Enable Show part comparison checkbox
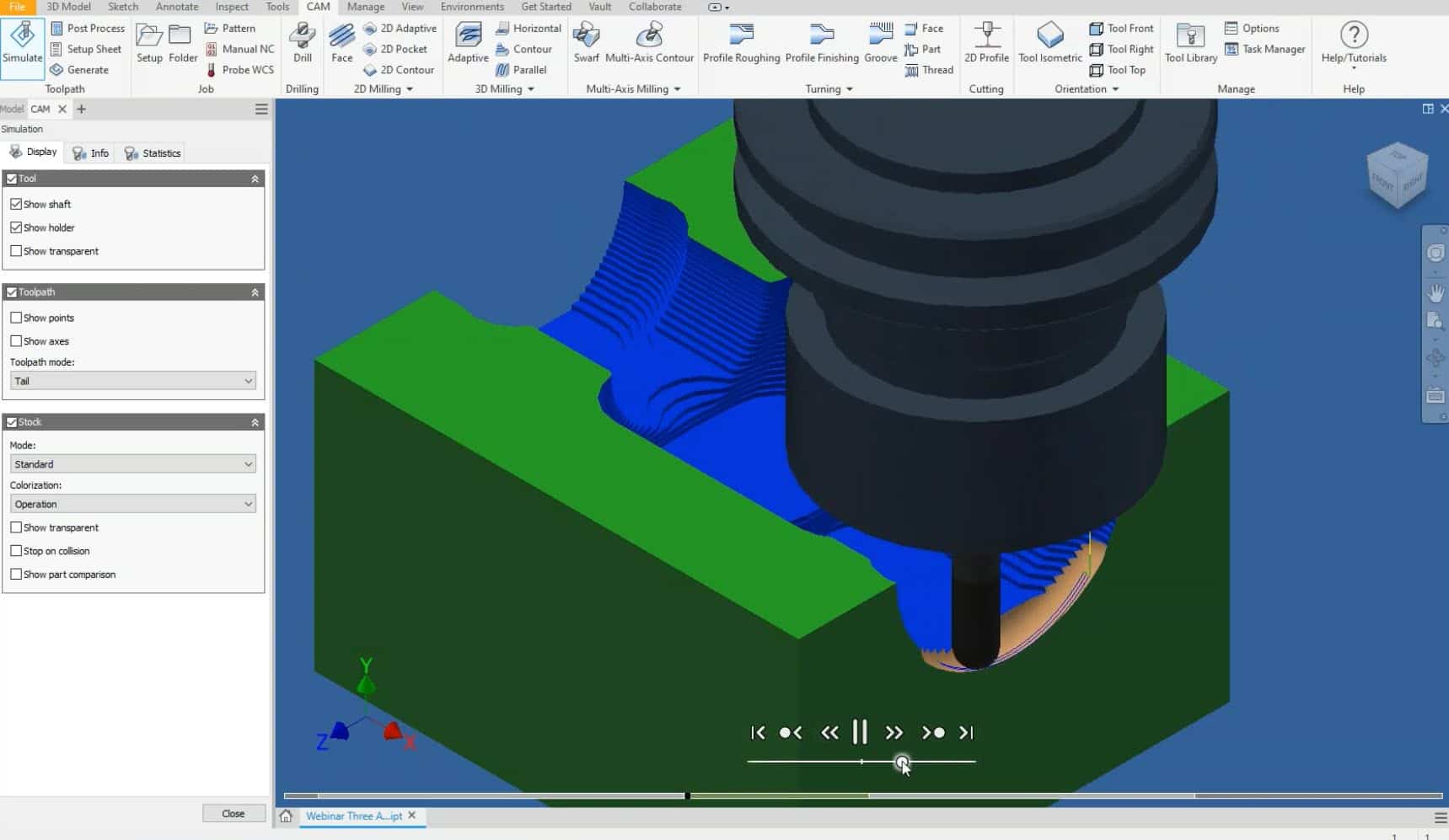Screen dimensions: 1449x840 (16, 575)
